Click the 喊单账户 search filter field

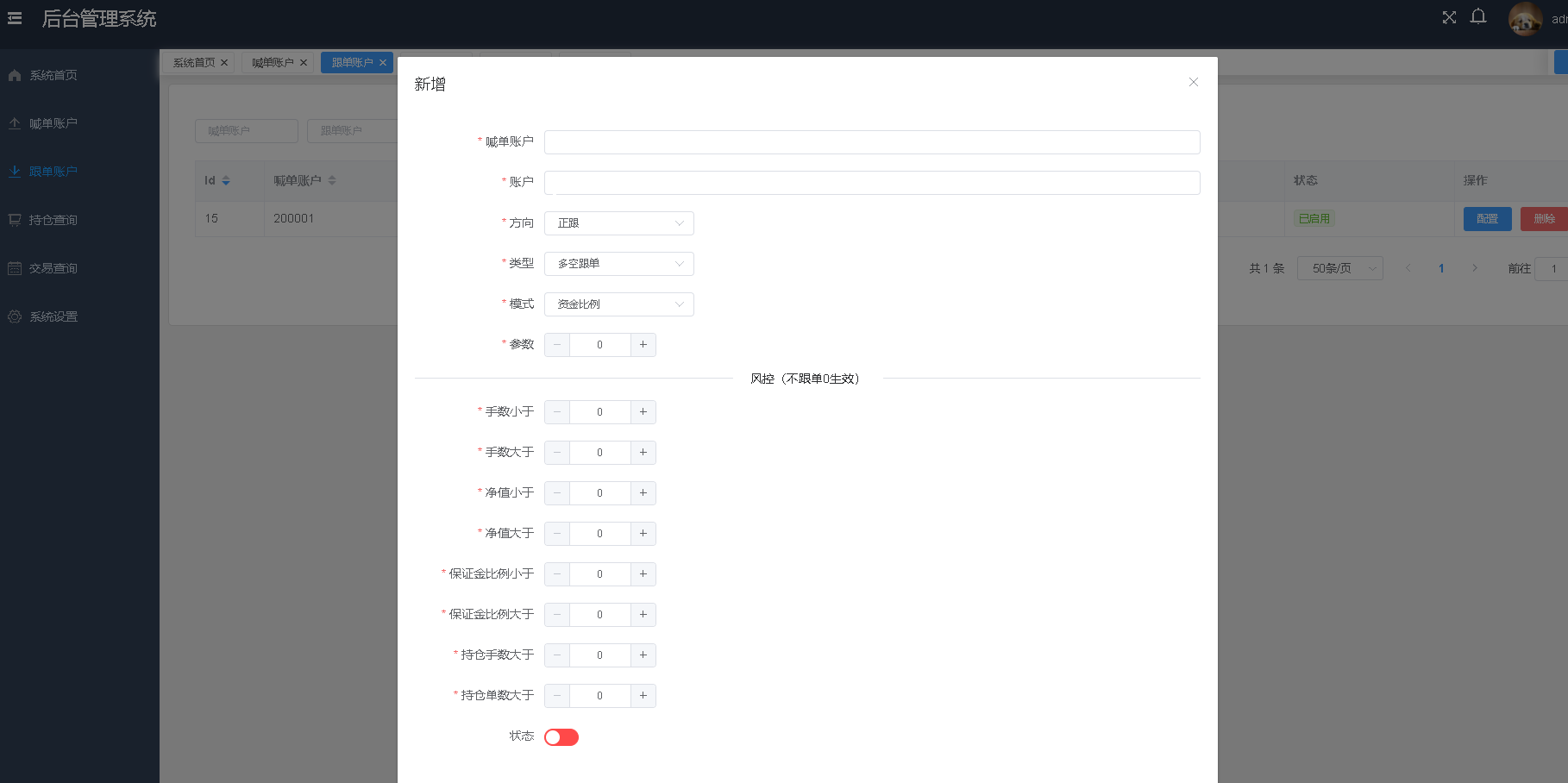click(247, 131)
